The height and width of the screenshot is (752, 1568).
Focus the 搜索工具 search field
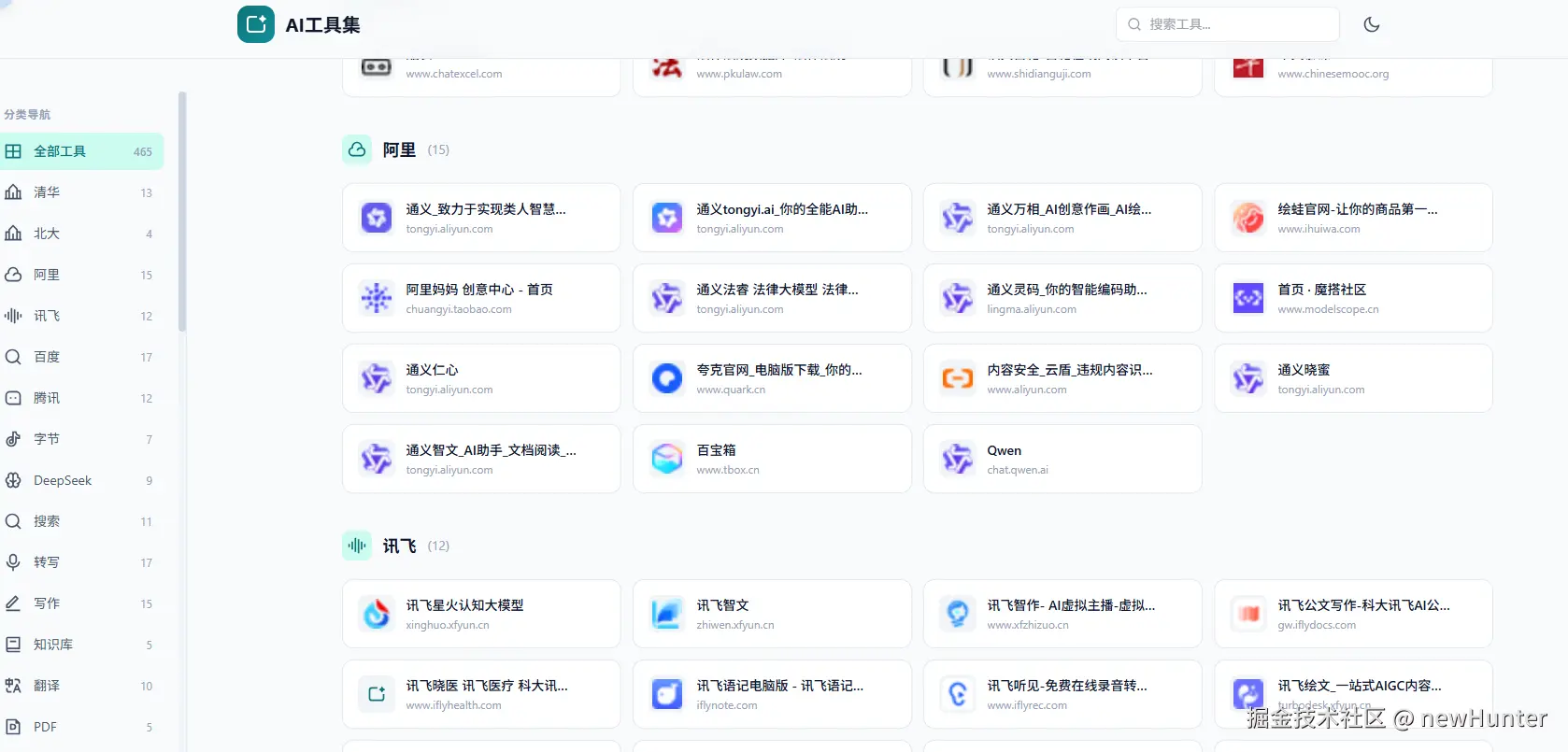pos(1228,24)
